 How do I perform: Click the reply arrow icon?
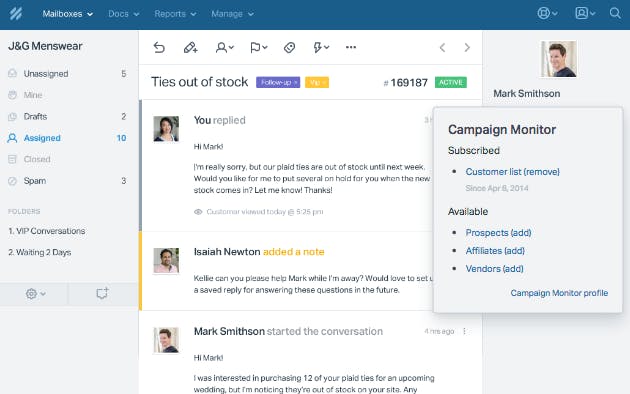click(x=159, y=47)
